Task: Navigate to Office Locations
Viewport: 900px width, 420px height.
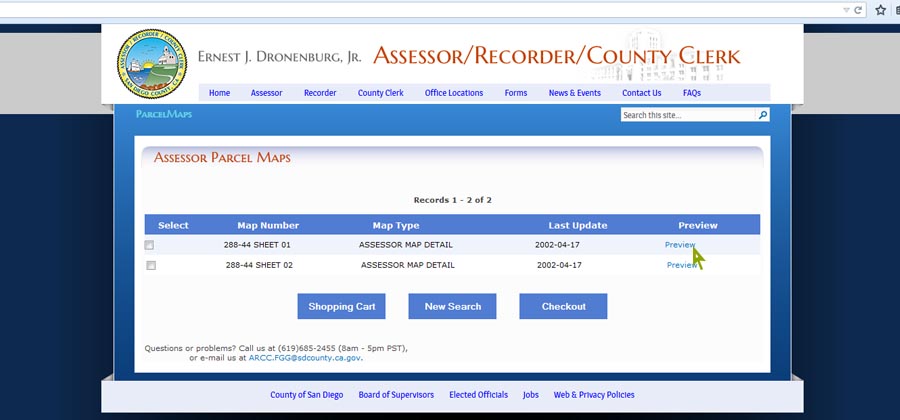Action: click(454, 93)
